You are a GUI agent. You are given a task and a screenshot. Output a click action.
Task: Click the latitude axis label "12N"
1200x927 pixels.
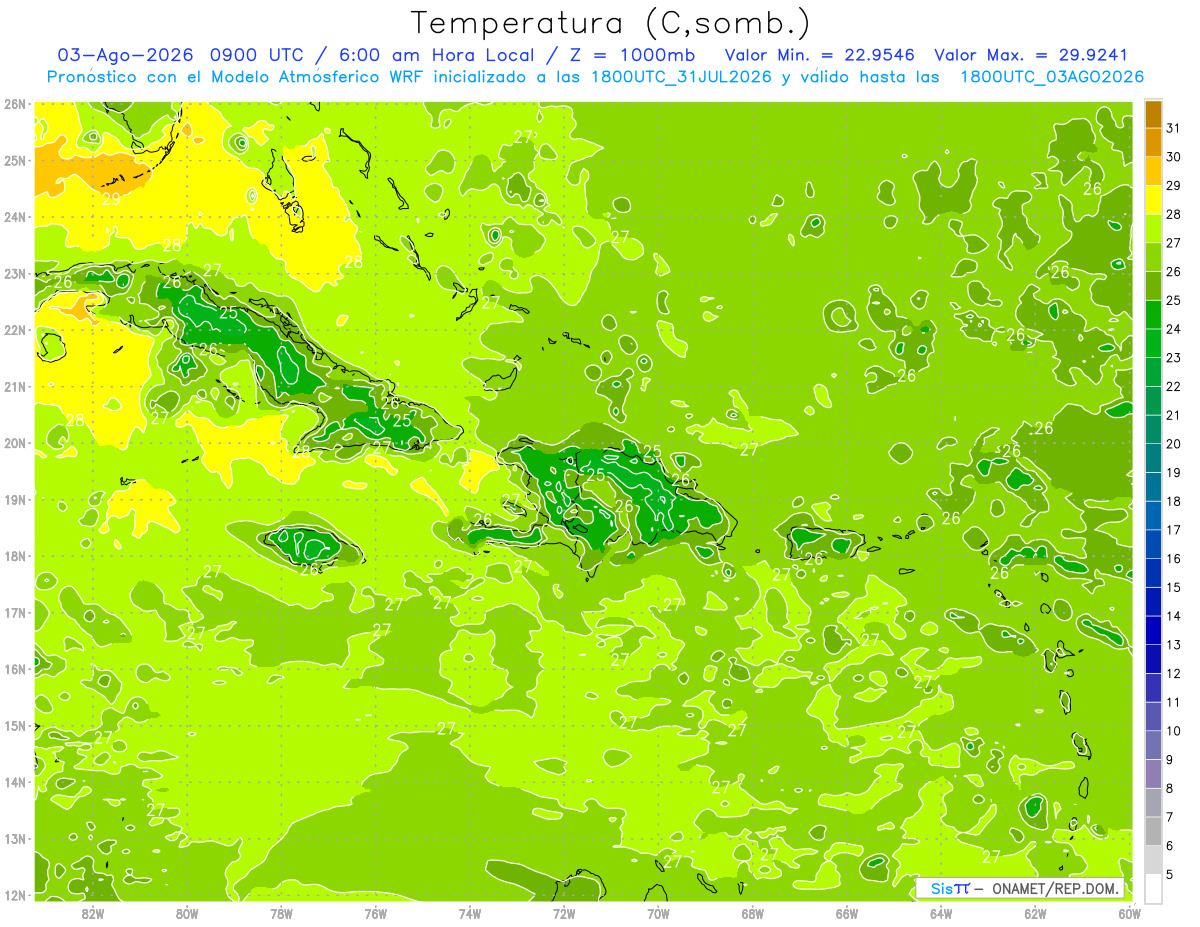pos(14,895)
